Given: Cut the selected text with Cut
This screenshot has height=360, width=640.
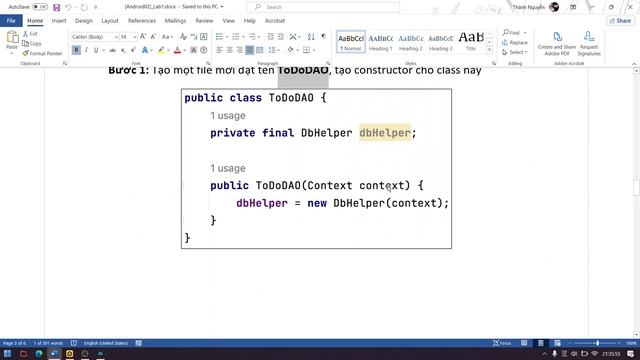Looking at the screenshot, I should [x=30, y=33].
